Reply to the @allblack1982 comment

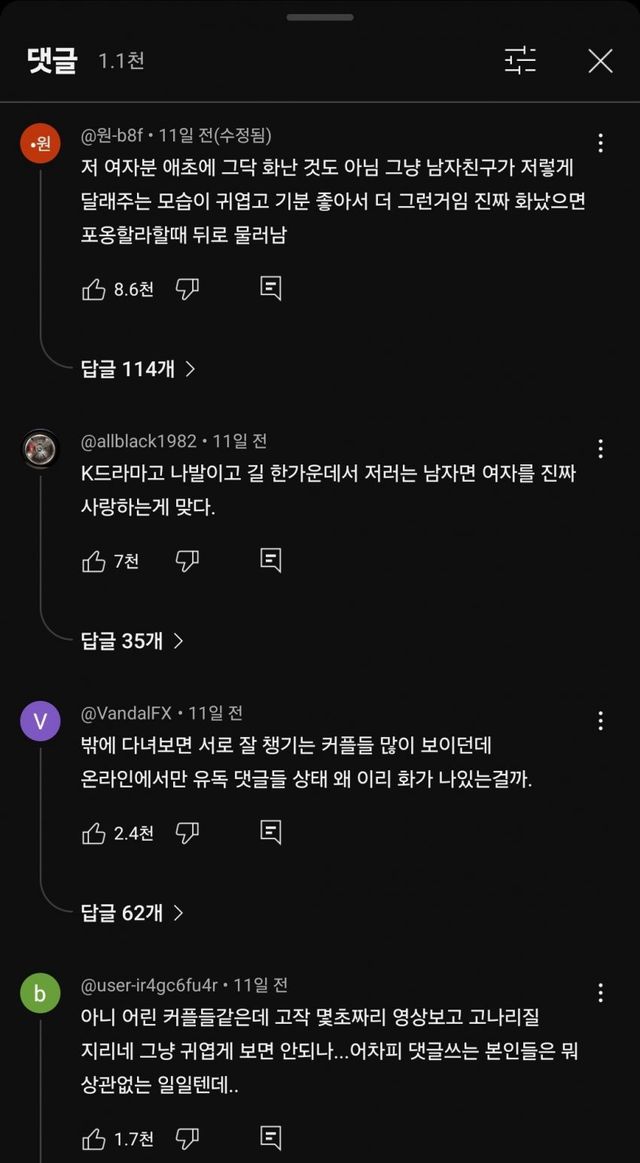tap(270, 561)
